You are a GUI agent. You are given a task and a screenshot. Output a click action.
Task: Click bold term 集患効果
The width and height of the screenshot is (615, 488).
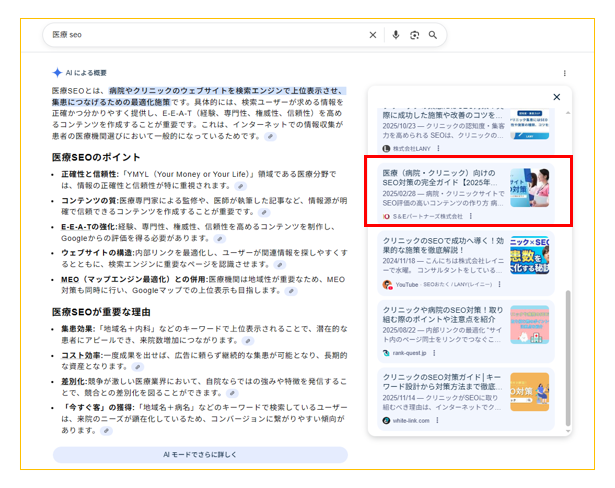pos(77,329)
